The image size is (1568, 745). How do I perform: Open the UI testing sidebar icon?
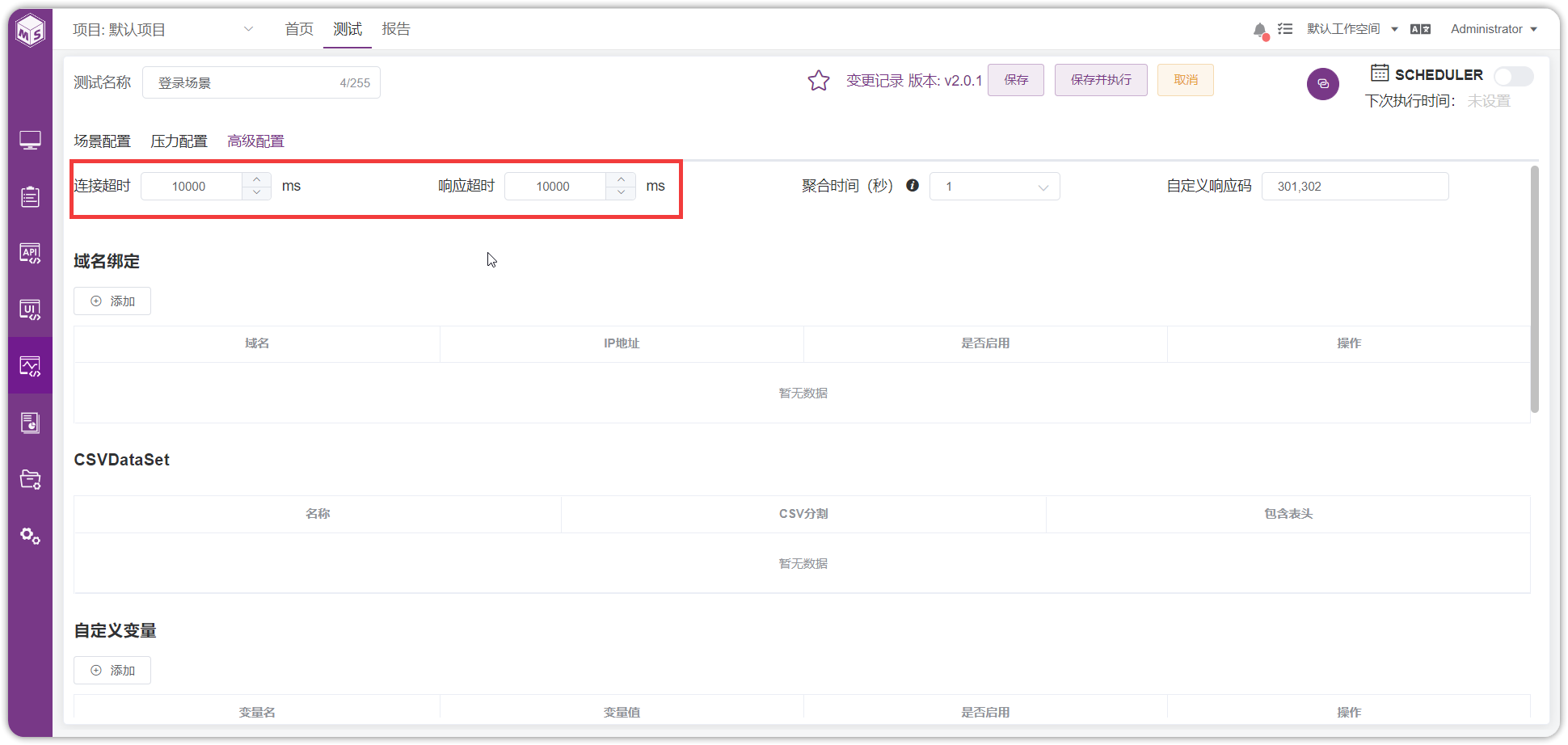point(30,309)
